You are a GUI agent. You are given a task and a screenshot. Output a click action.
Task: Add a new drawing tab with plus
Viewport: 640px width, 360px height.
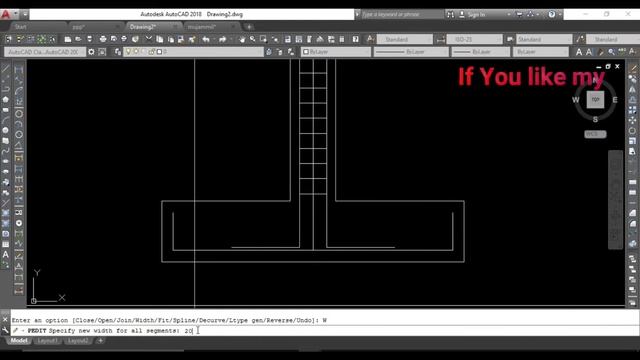(x=249, y=27)
